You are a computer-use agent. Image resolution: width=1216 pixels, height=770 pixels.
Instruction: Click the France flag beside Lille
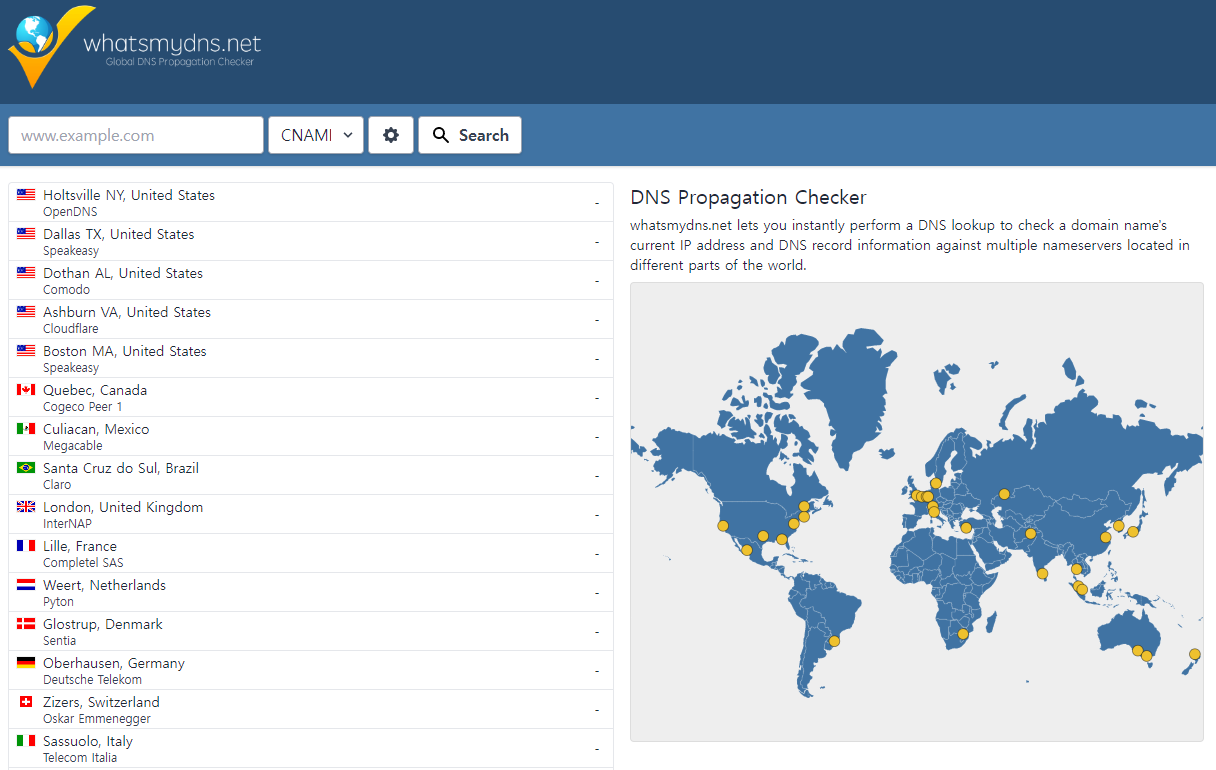coord(26,546)
